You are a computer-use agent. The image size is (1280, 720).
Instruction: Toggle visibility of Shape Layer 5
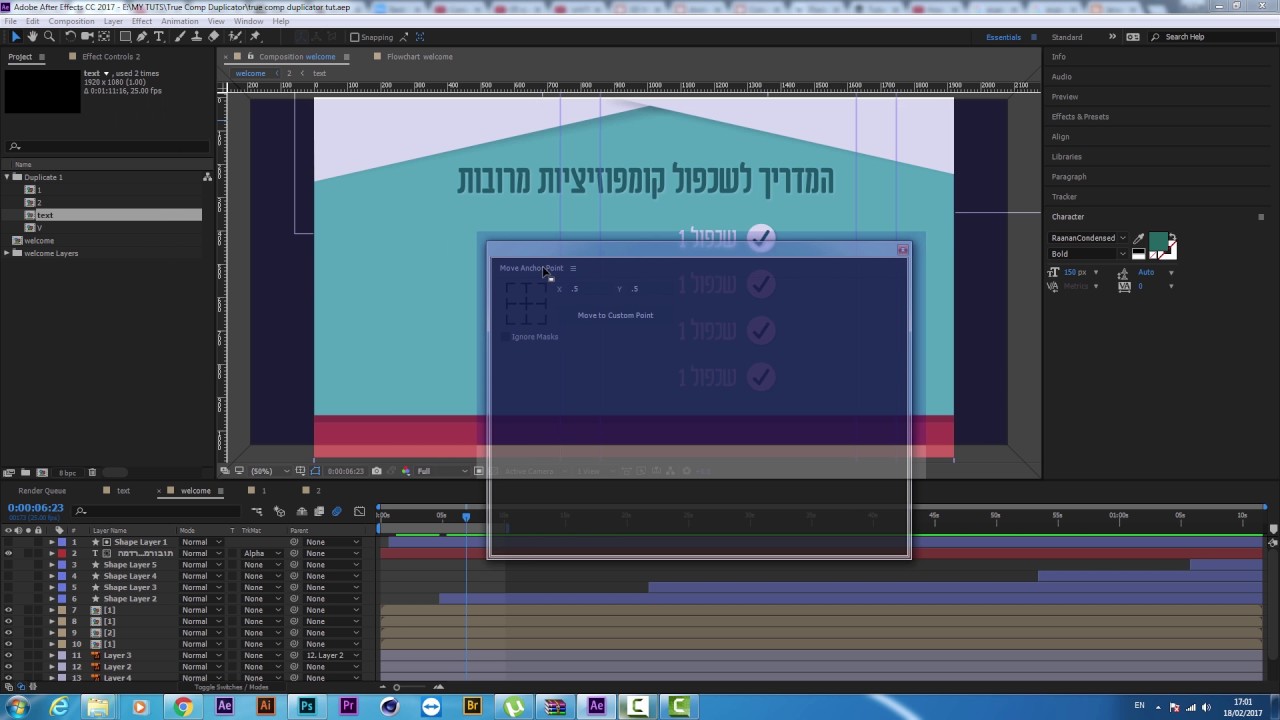pos(8,565)
